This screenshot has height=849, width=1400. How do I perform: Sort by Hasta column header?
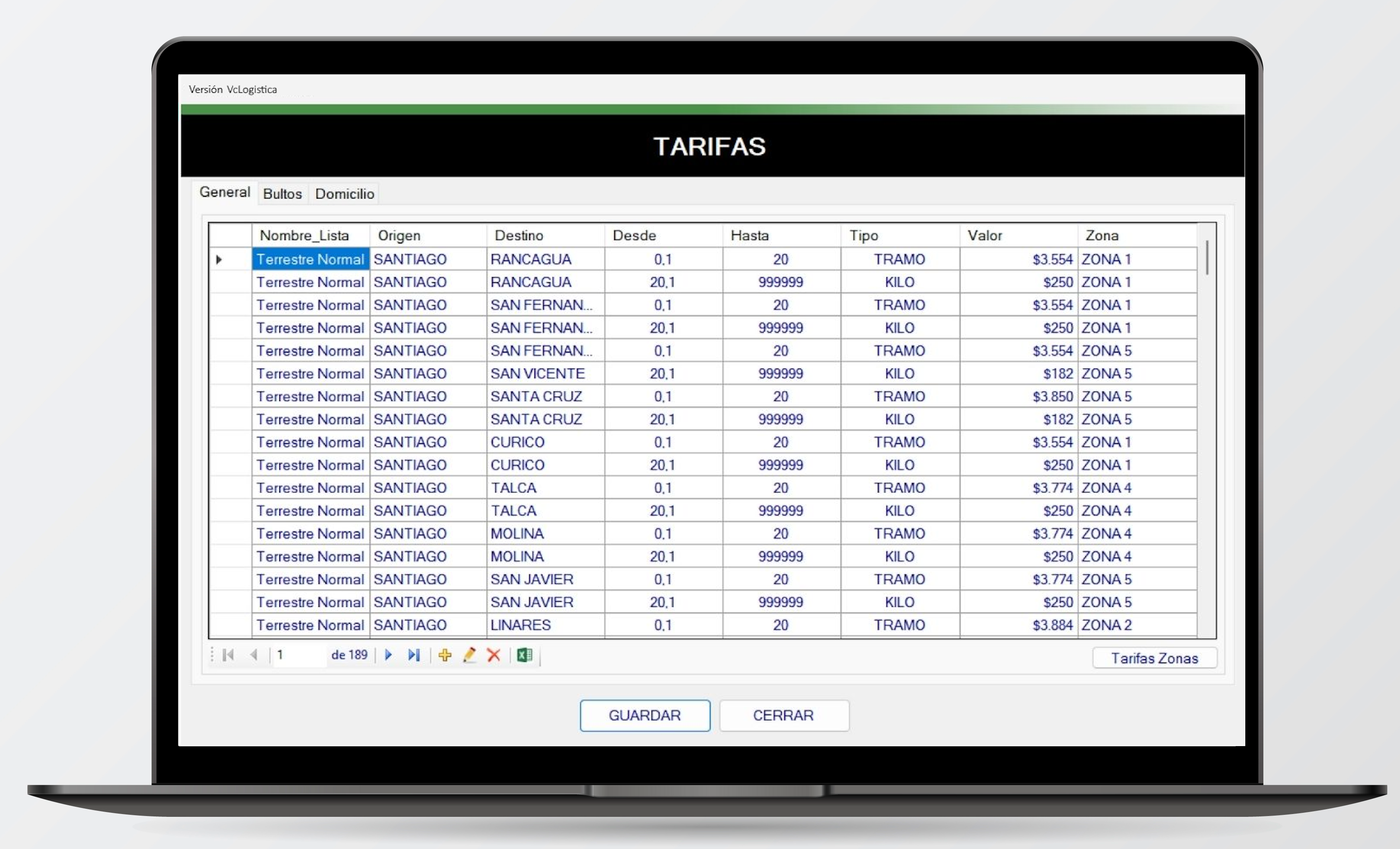(782, 235)
